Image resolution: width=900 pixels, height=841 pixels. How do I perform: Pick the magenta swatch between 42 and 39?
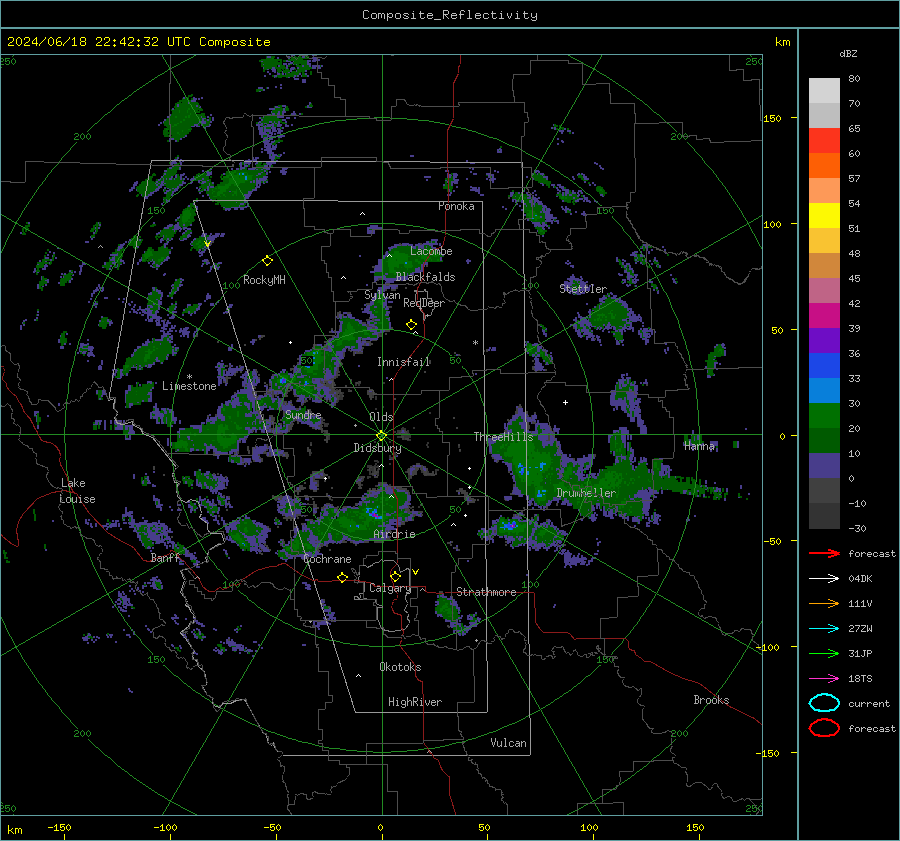tap(824, 315)
